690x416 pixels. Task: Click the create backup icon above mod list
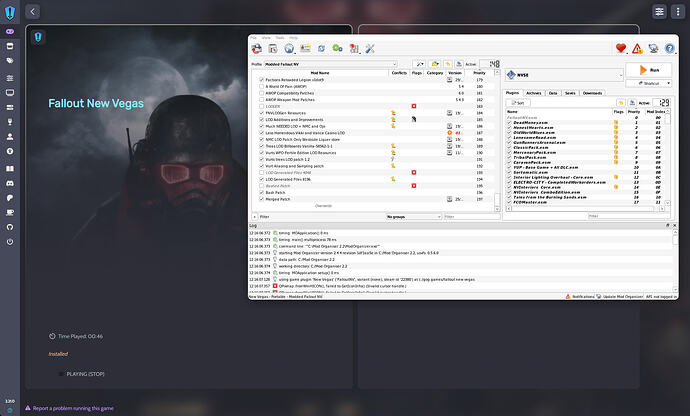click(459, 64)
